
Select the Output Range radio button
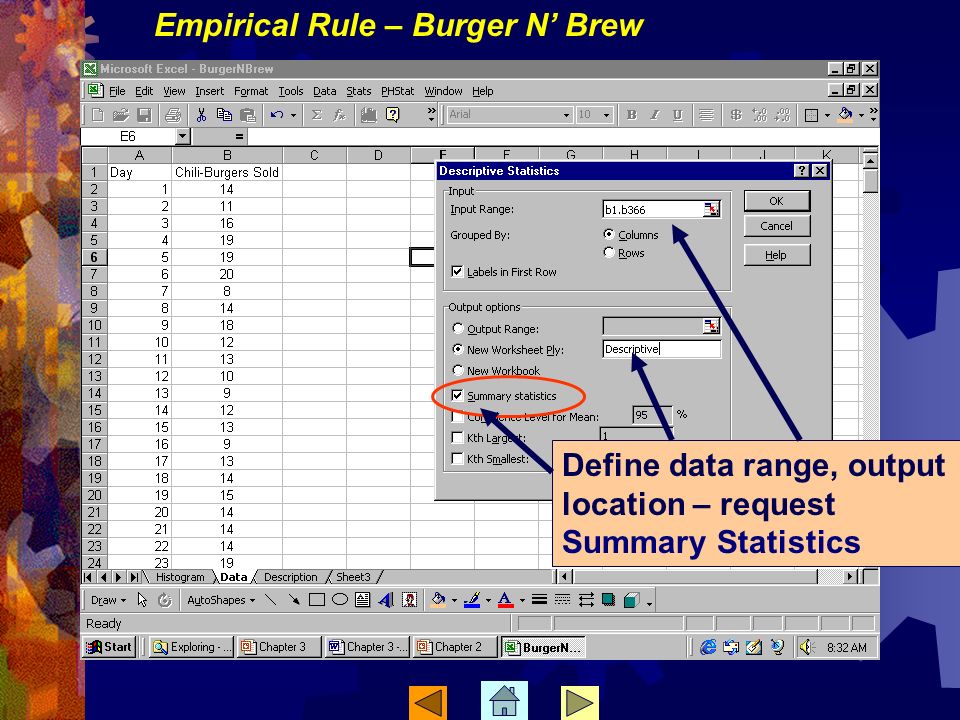pos(457,328)
